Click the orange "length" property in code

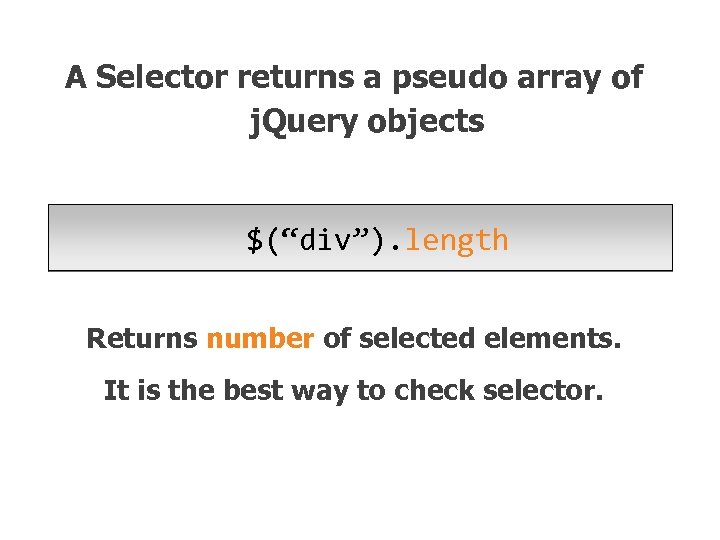pyautogui.click(x=457, y=240)
